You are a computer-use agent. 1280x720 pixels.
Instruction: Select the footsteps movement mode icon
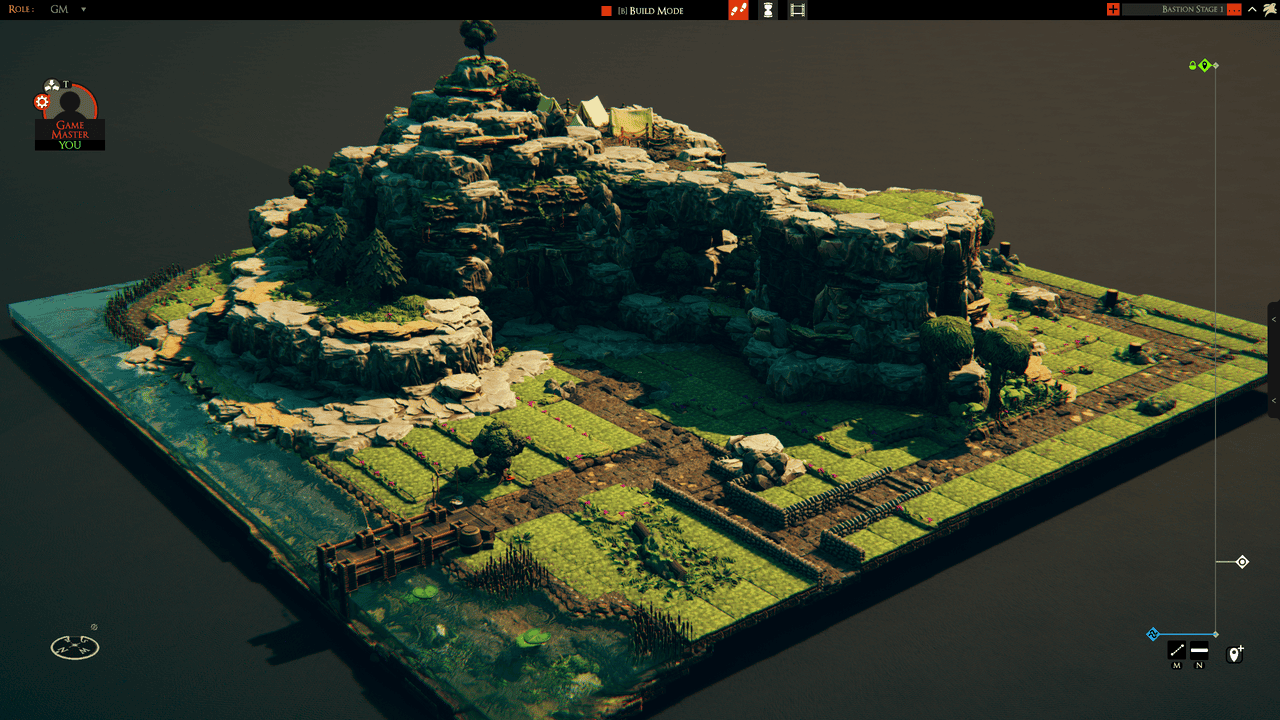click(x=738, y=10)
